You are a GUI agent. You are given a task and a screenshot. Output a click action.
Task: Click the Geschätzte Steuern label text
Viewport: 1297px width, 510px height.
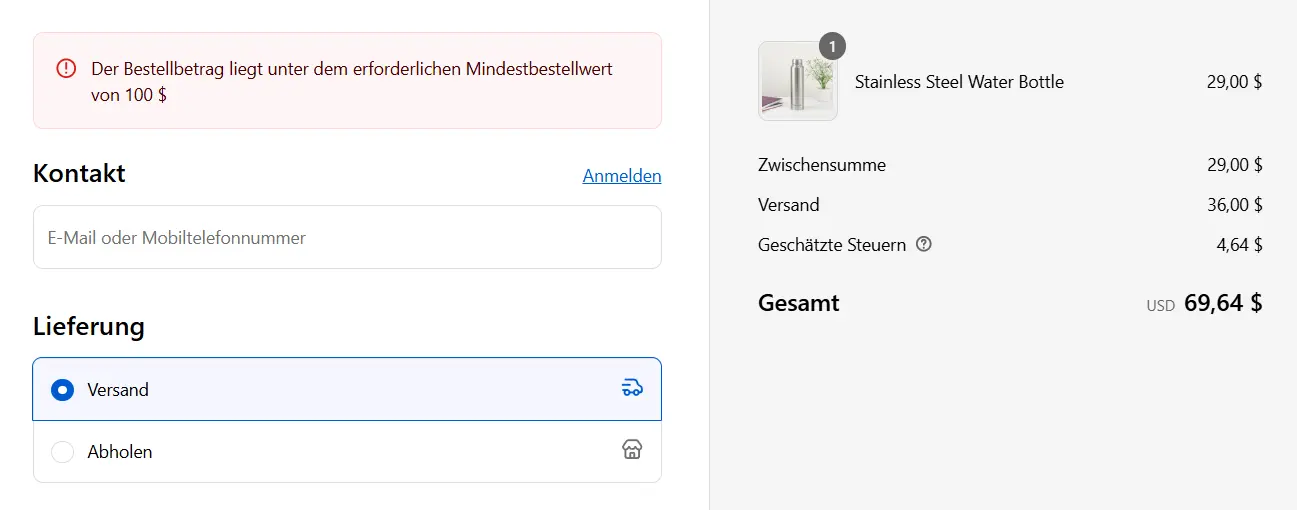click(x=832, y=245)
